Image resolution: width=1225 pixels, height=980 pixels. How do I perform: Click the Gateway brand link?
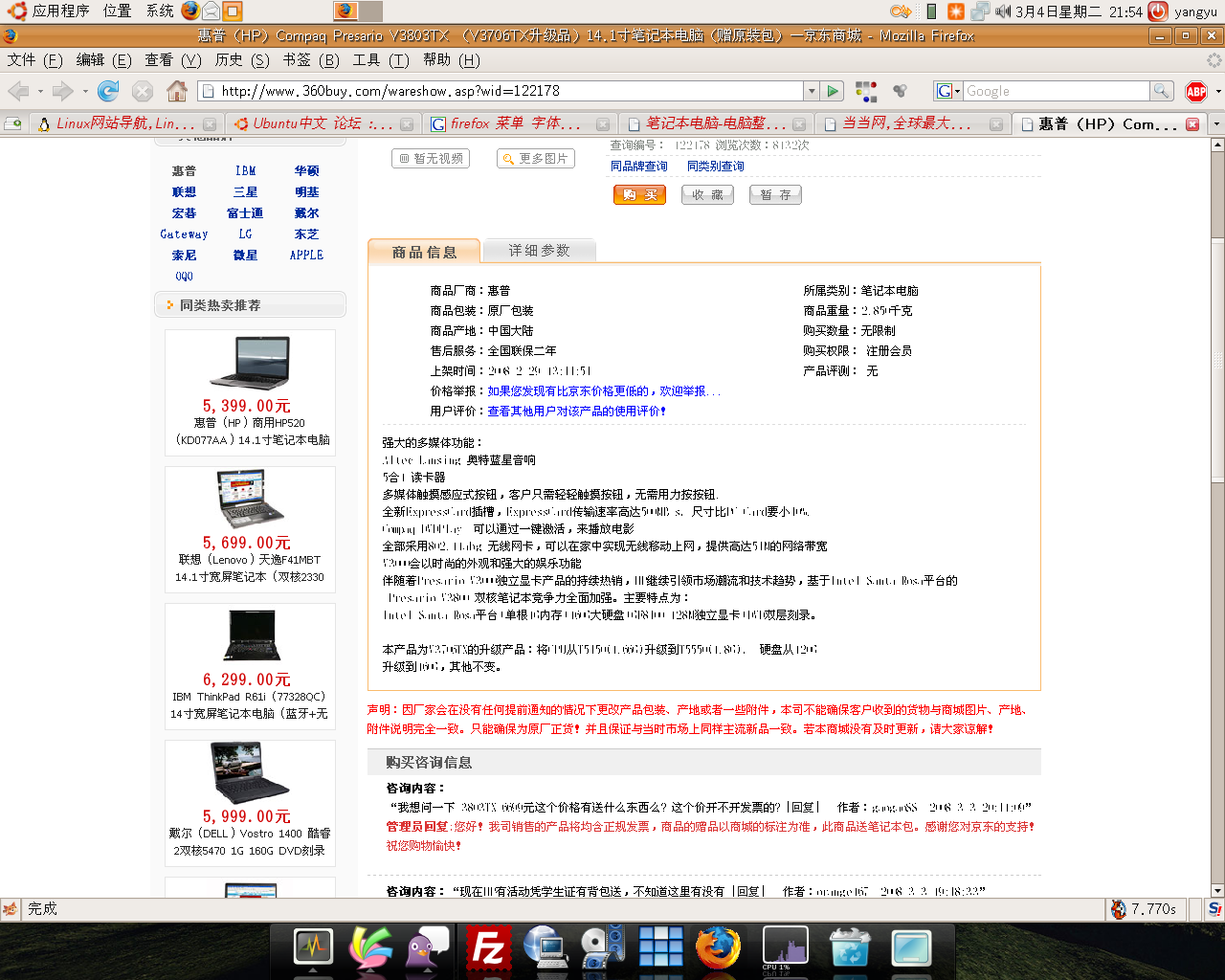pyautogui.click(x=184, y=234)
